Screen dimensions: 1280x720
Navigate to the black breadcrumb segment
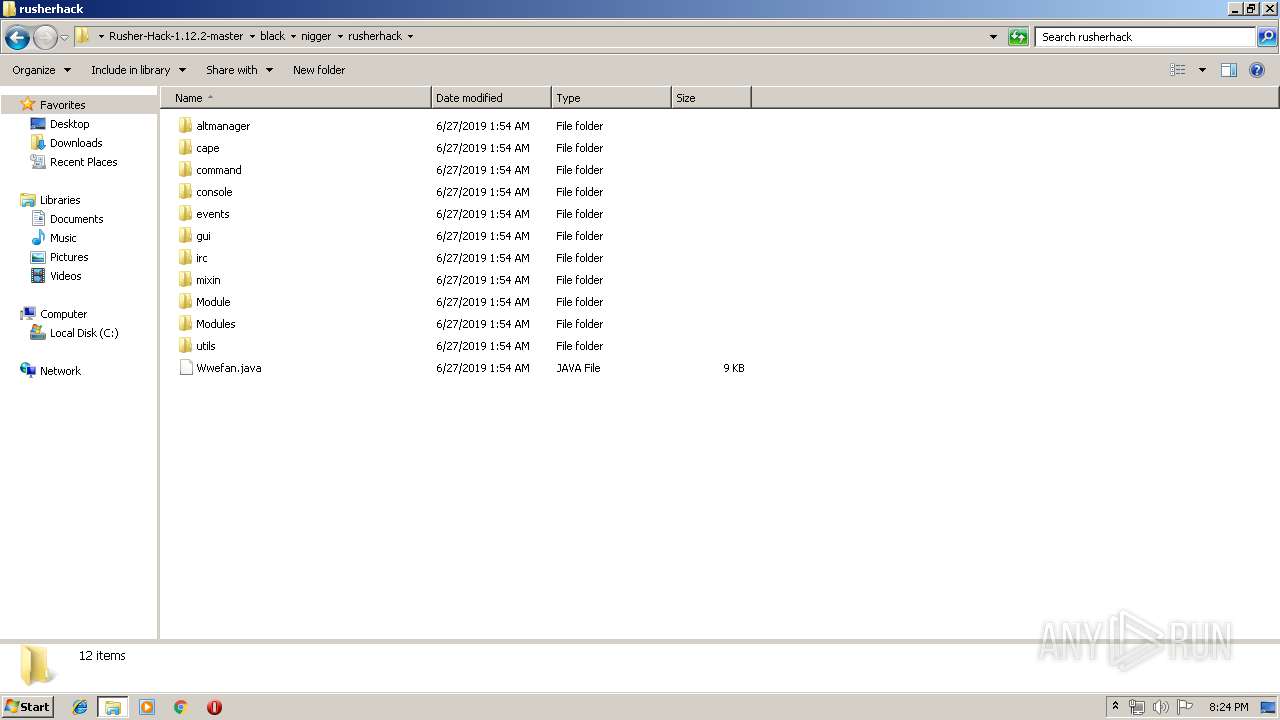(x=272, y=36)
